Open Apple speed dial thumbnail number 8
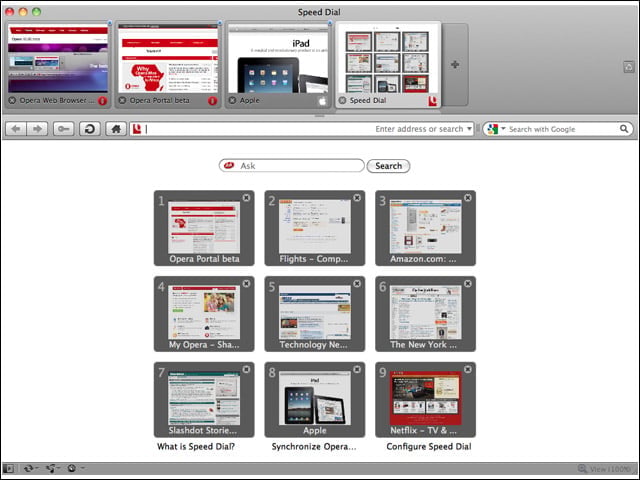The width and height of the screenshot is (640, 480). click(315, 399)
